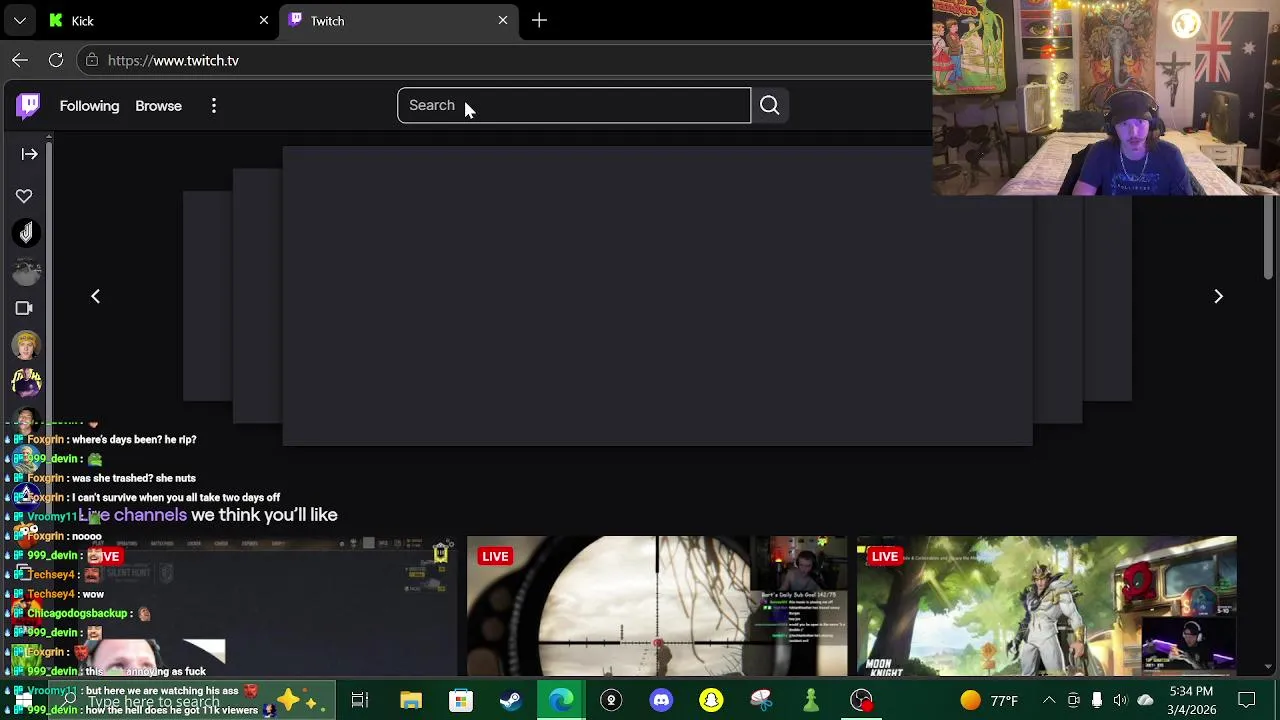Click the heart followed channels icon
Image resolution: width=1280 pixels, height=720 pixels.
(24, 196)
